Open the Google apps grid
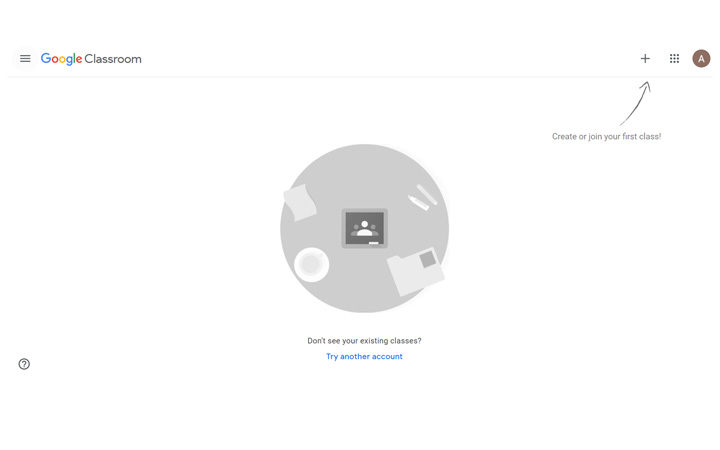 (674, 58)
